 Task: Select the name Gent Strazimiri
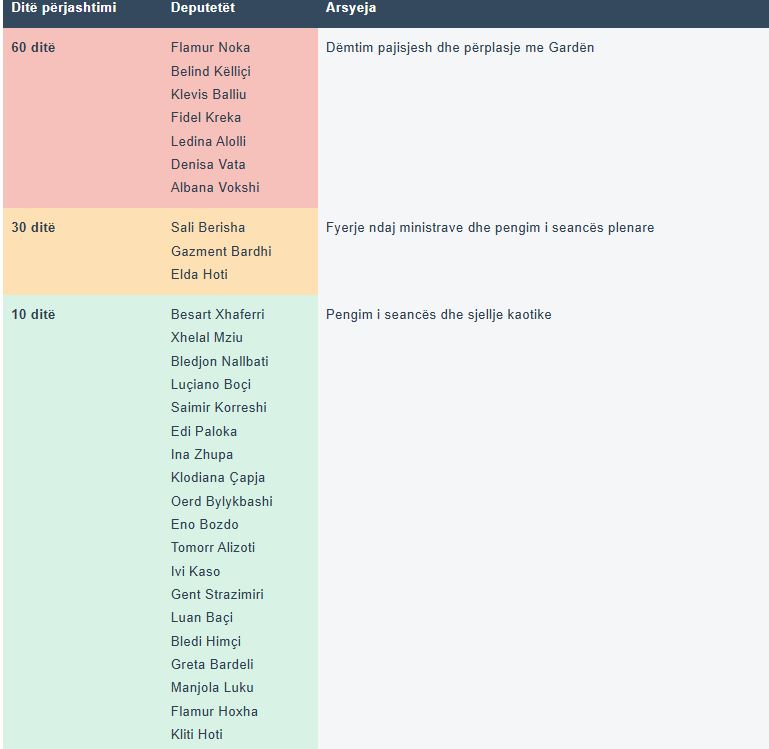point(217,594)
